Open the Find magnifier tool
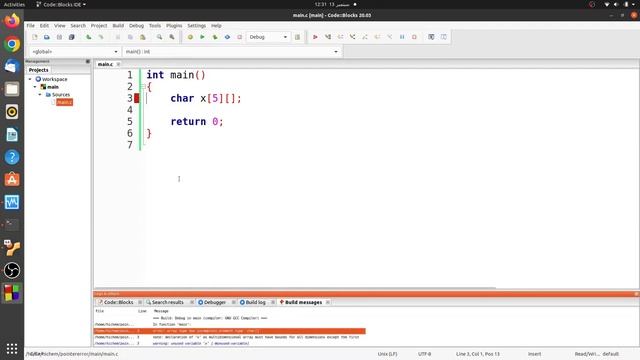This screenshot has width=640, height=360. click(160, 37)
